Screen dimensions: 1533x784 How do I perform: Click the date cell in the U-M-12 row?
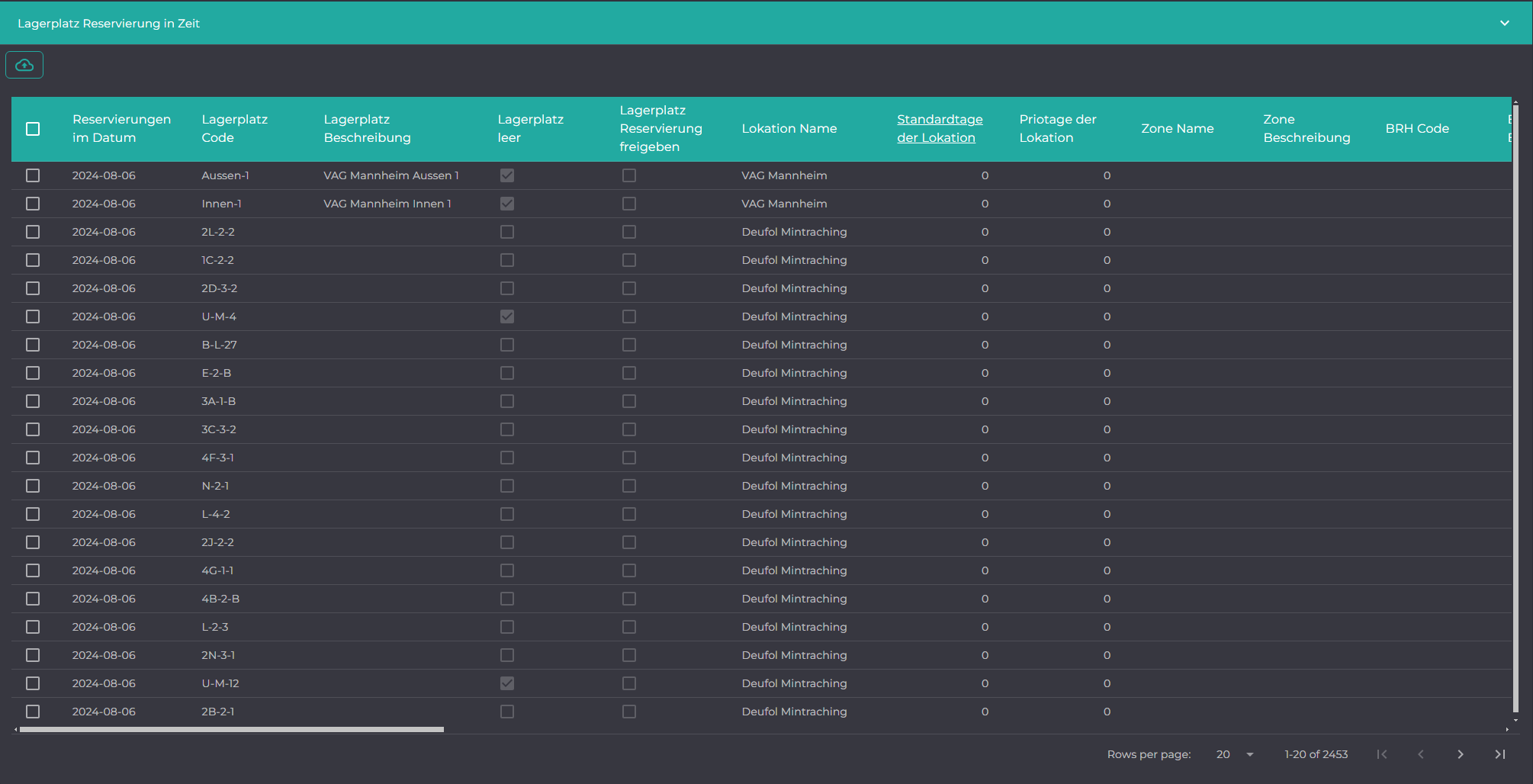pos(104,683)
